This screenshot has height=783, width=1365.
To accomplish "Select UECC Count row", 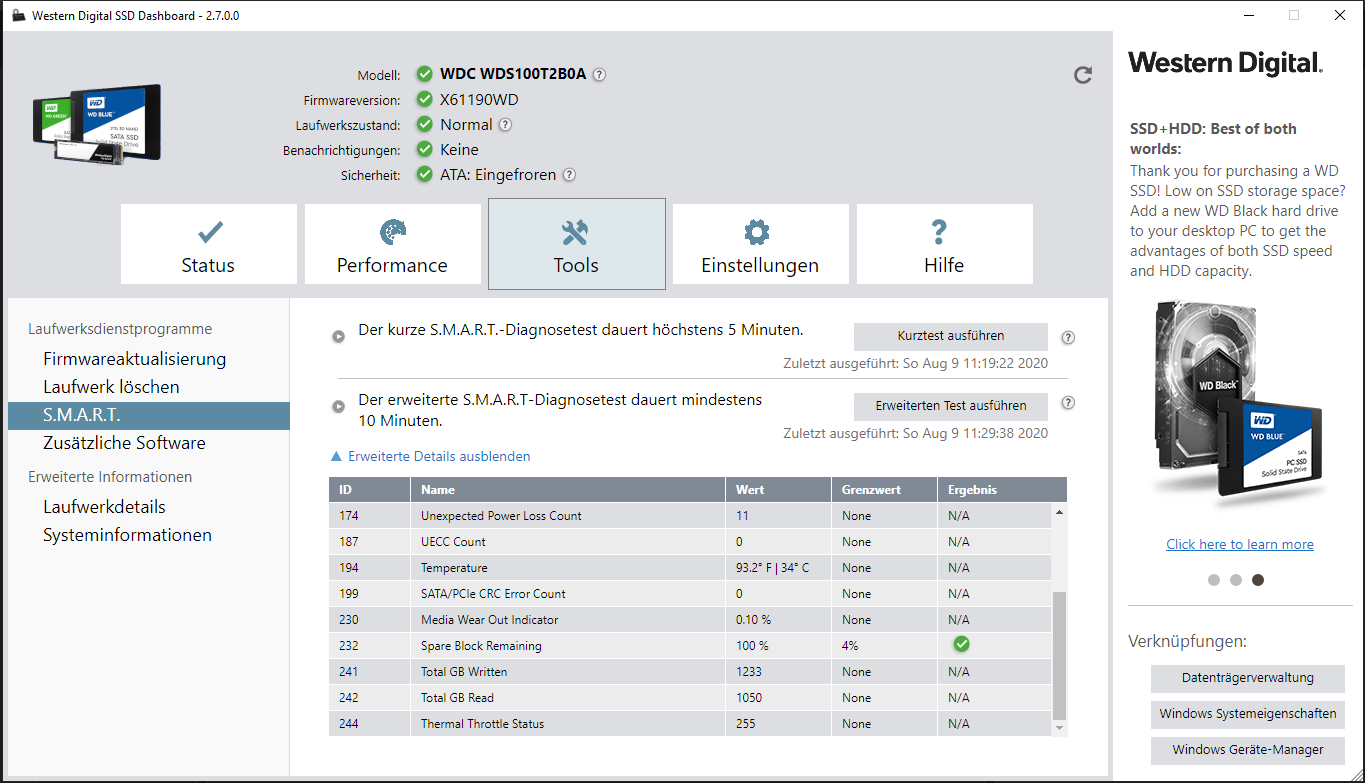I will tap(690, 542).
